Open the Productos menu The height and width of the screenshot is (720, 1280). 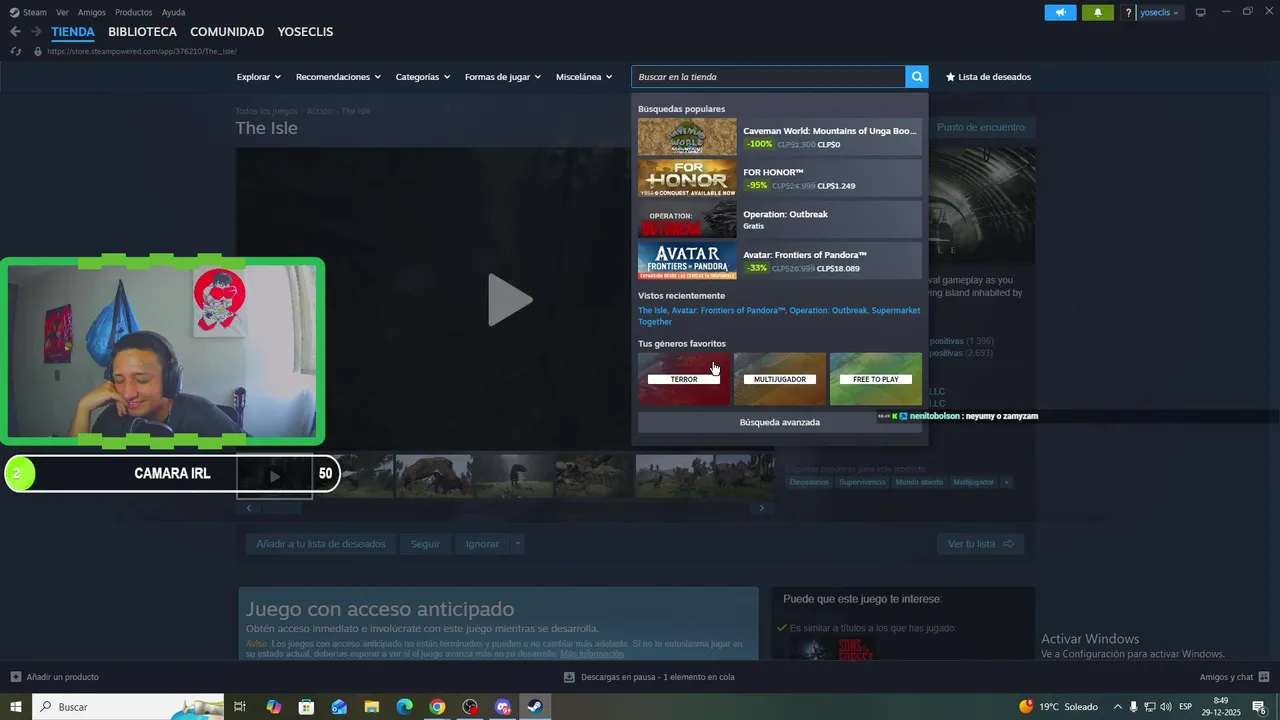coord(133,12)
